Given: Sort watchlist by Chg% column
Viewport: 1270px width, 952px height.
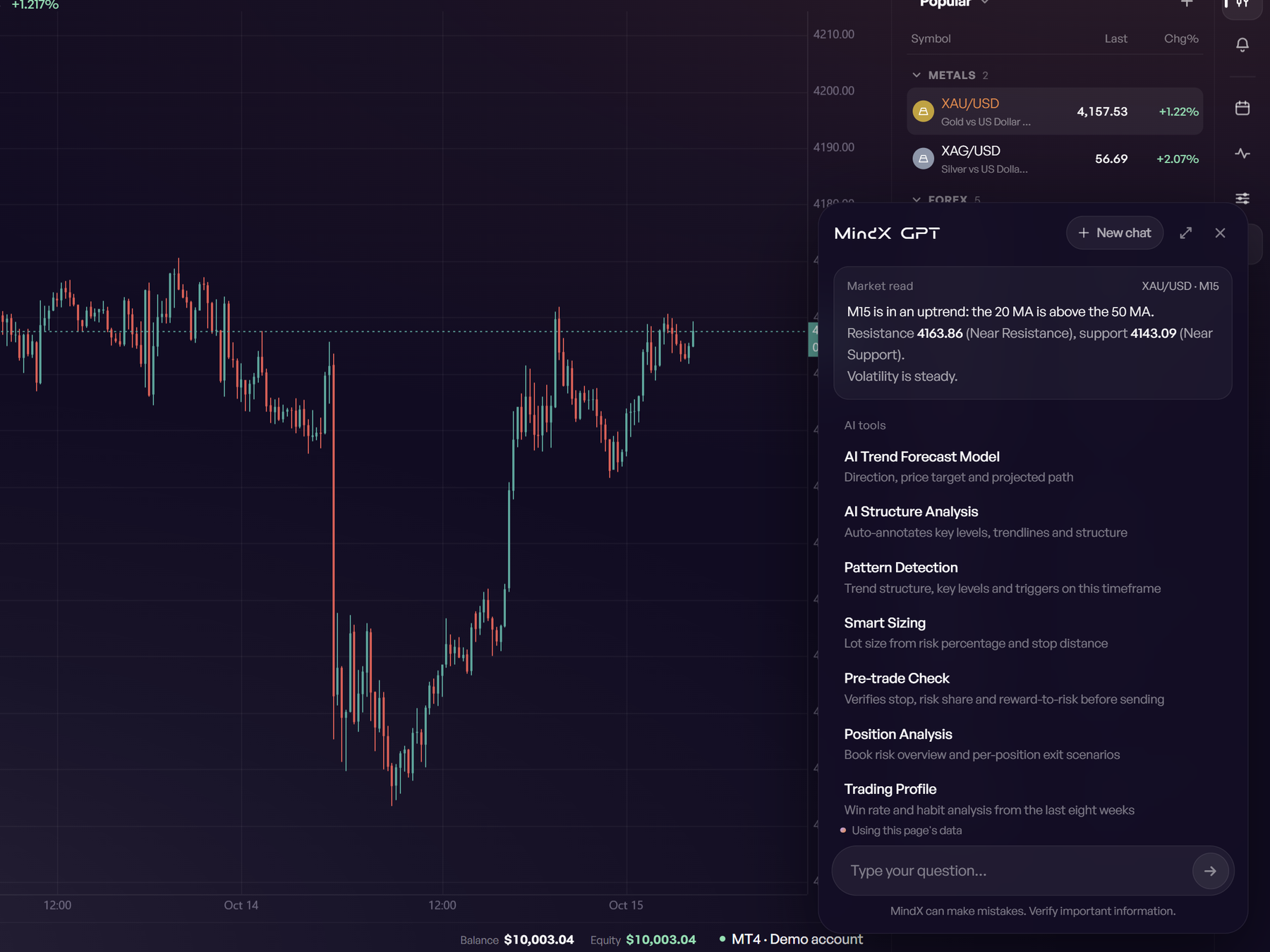Looking at the screenshot, I should pos(1181,39).
